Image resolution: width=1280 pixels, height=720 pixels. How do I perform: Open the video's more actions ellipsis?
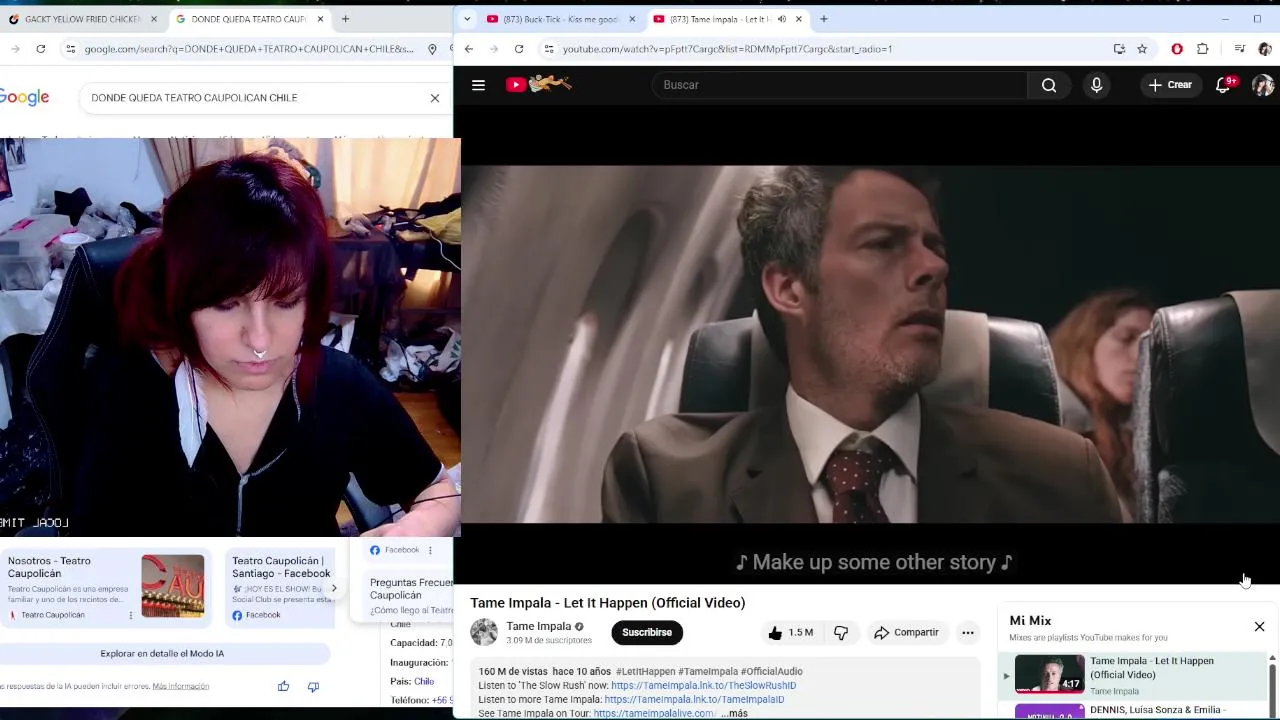[967, 632]
